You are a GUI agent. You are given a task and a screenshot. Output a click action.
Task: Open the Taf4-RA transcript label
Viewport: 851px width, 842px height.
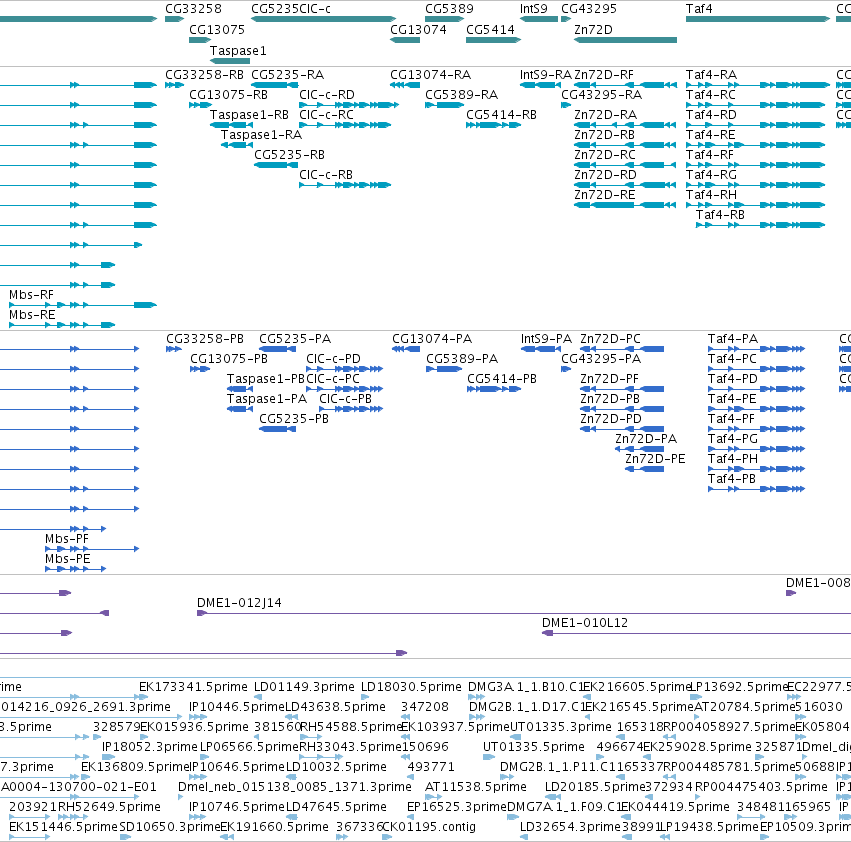(711, 74)
